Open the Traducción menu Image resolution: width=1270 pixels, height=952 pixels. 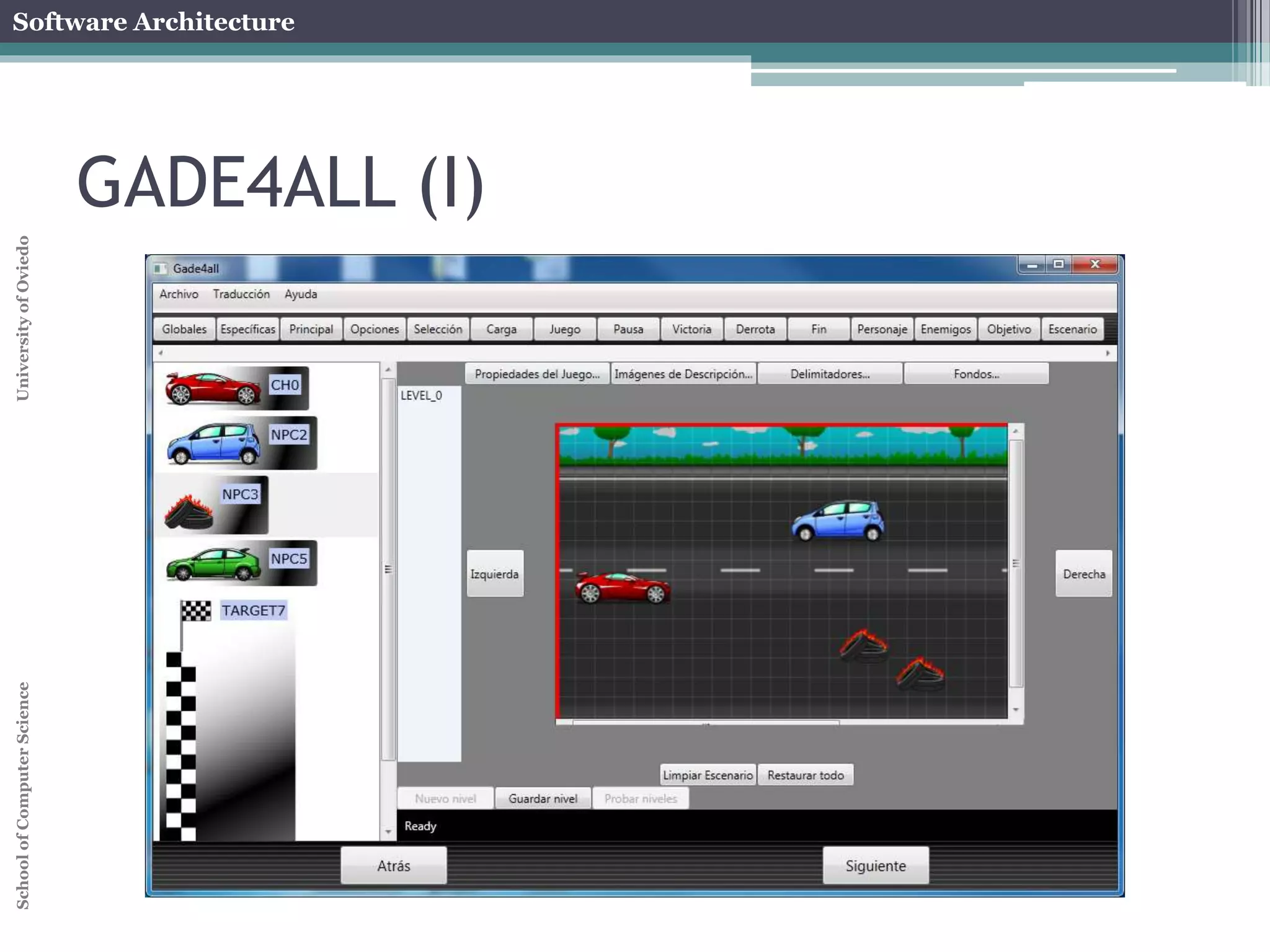pos(241,294)
